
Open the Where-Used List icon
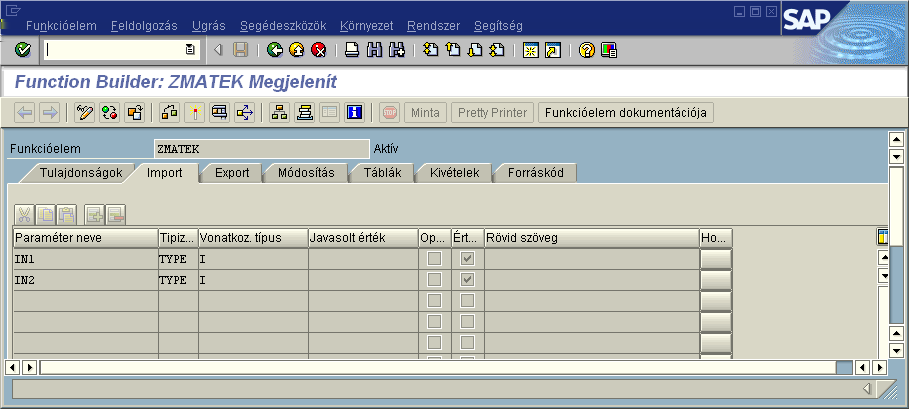coord(244,112)
